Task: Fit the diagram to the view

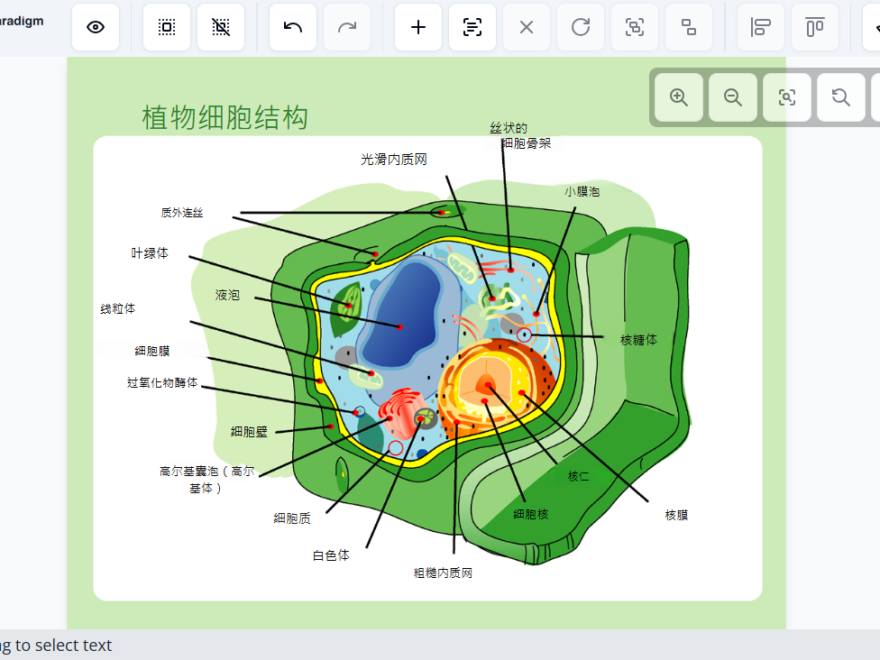Action: coord(787,97)
